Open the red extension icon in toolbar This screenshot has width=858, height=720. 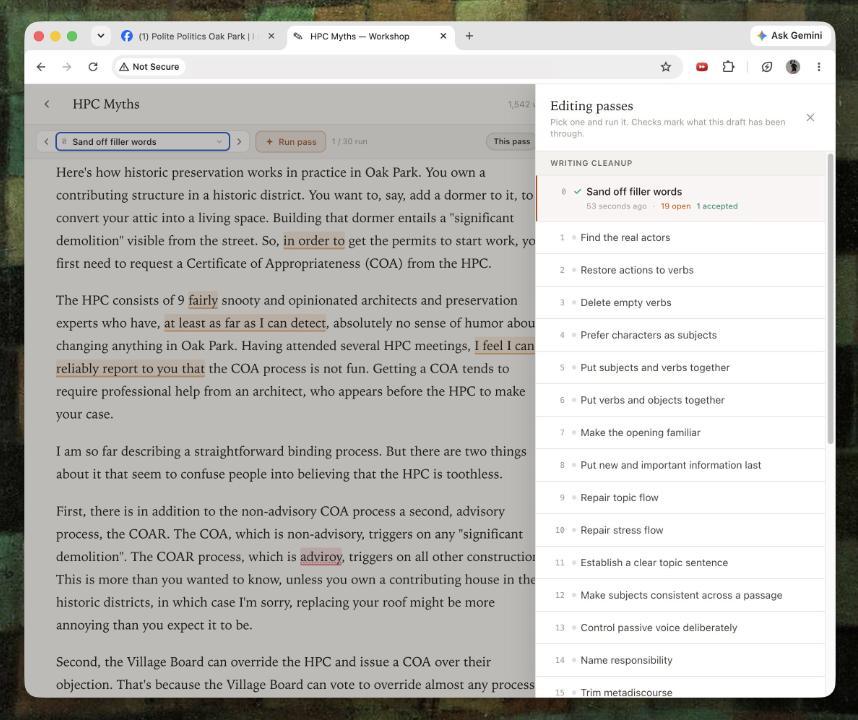pyautogui.click(x=702, y=67)
